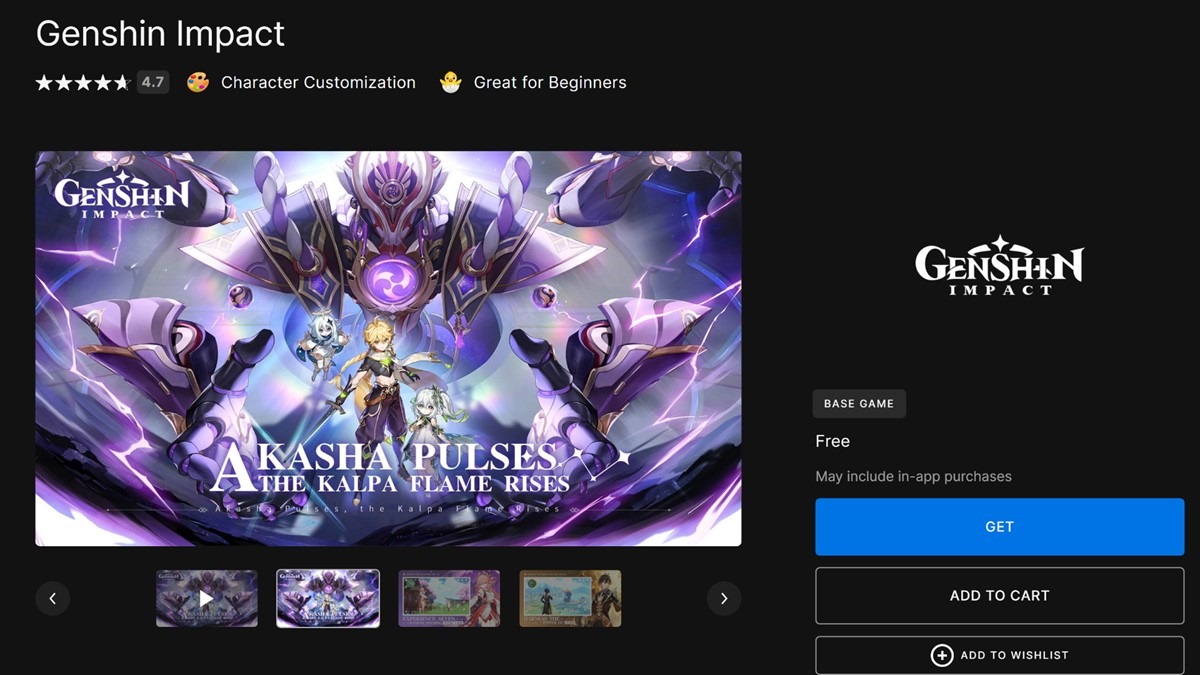1200x675 pixels.
Task: Open the third screenshot thumbnail
Action: (x=449, y=598)
